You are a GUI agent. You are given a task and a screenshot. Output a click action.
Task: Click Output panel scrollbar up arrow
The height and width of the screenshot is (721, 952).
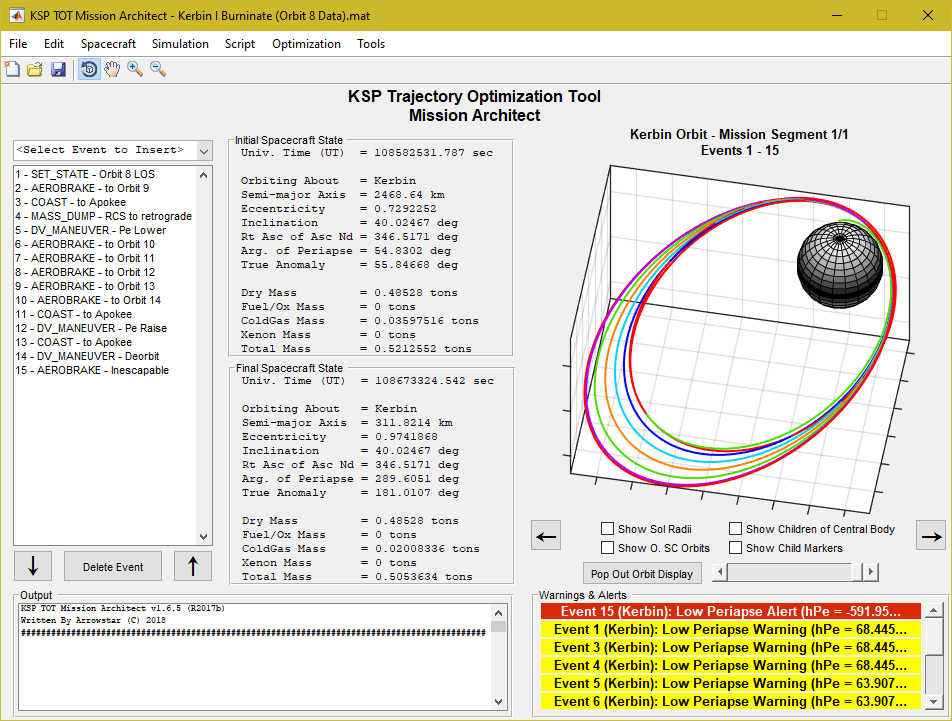coord(498,613)
